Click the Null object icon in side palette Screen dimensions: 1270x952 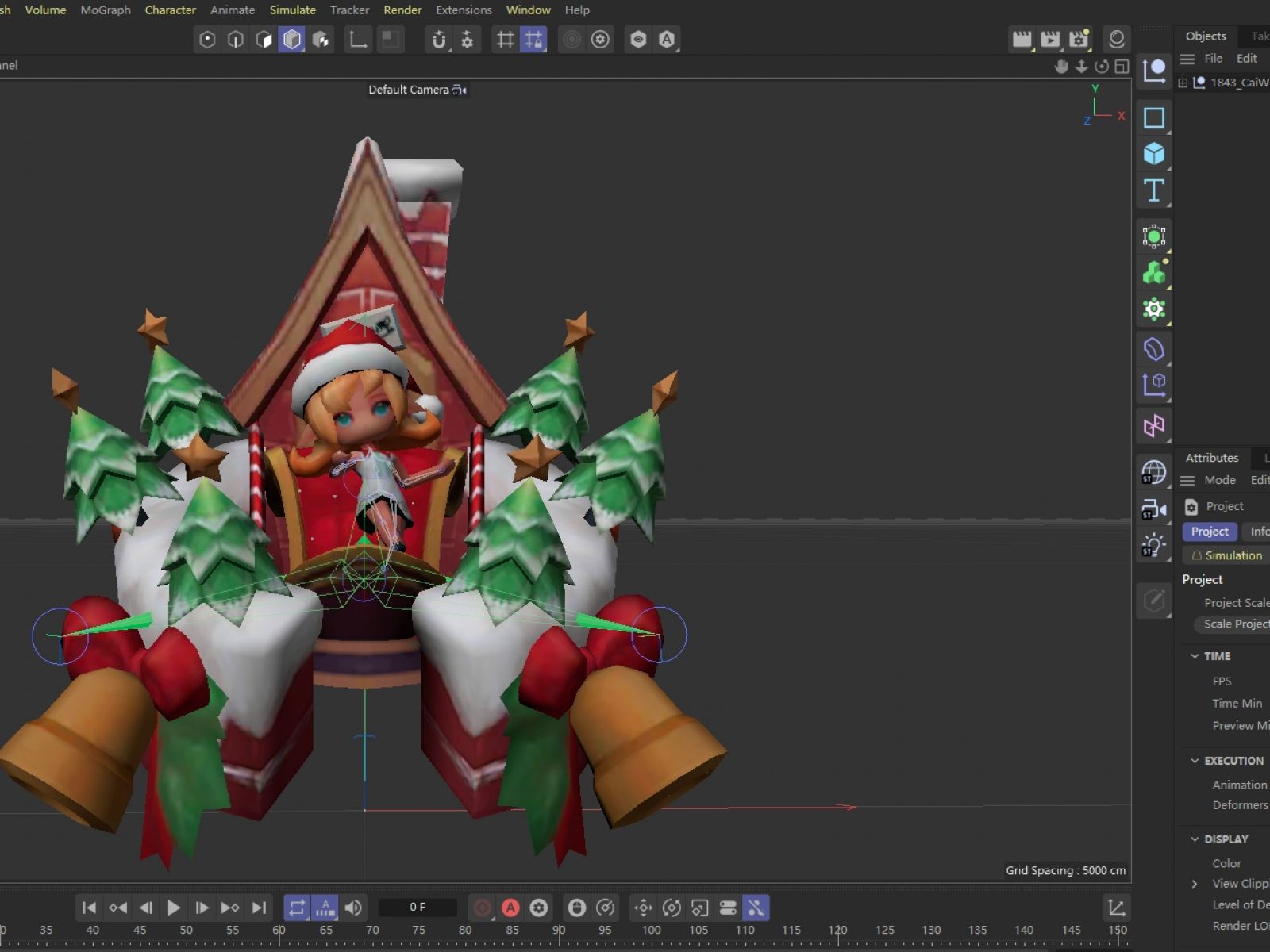(x=1154, y=71)
